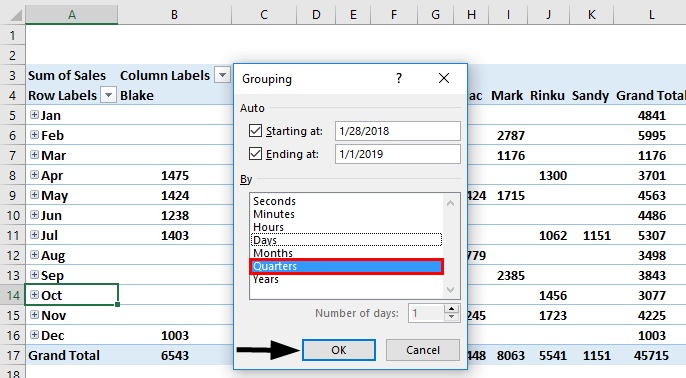Click the 1475 value in Apr row
The height and width of the screenshot is (378, 686).
(x=175, y=175)
